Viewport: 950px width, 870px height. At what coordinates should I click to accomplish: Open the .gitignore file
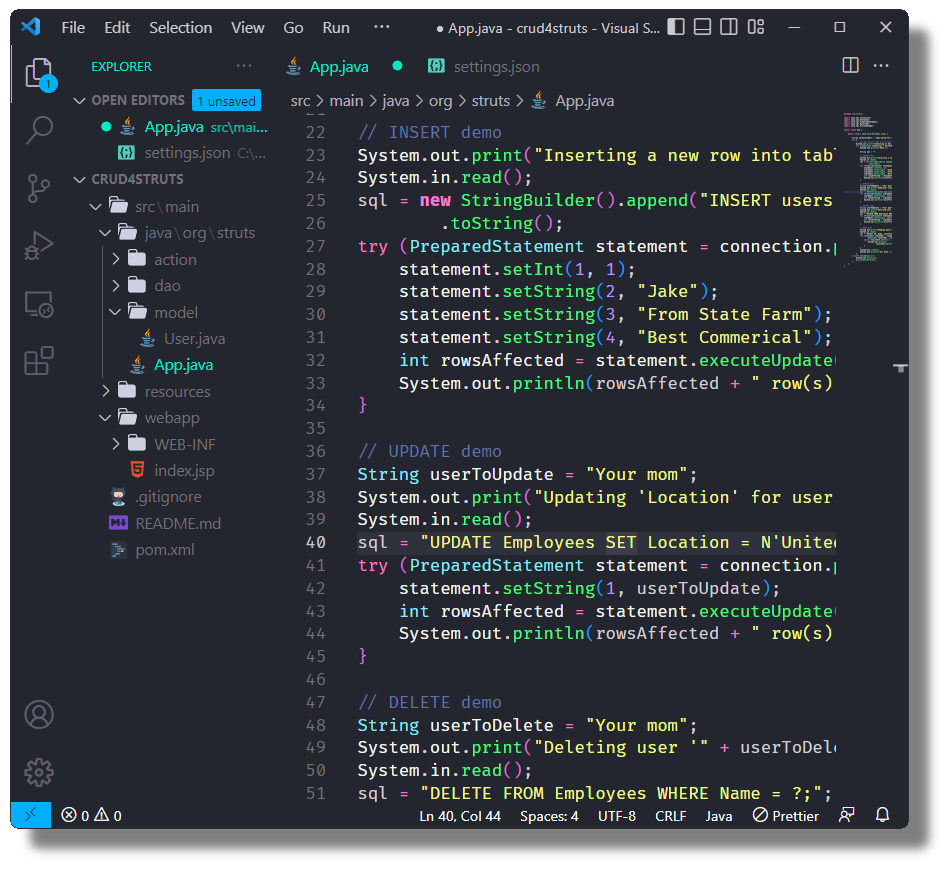168,497
